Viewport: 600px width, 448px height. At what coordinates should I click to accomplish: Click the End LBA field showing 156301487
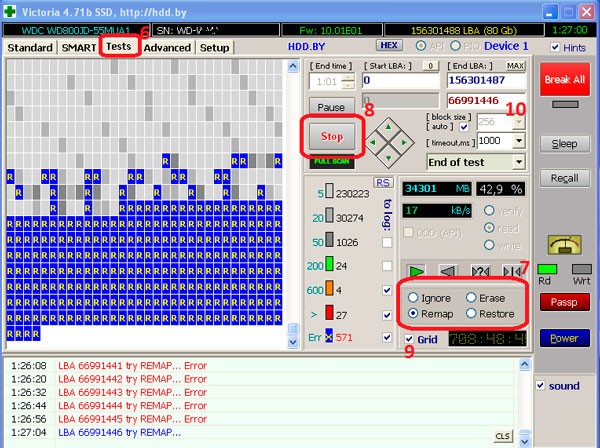(486, 80)
